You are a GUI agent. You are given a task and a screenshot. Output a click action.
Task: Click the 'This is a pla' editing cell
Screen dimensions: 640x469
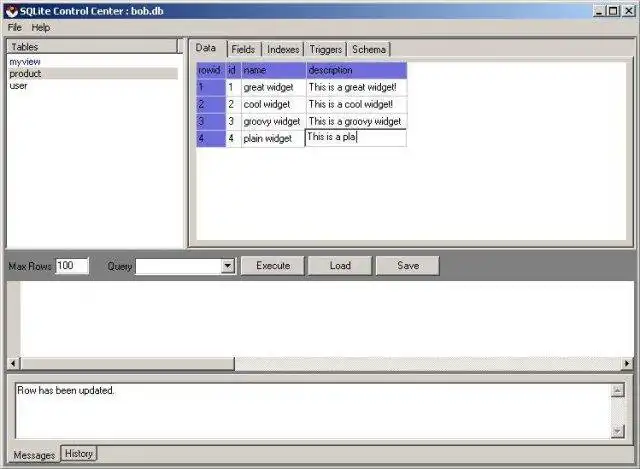pyautogui.click(x=356, y=138)
